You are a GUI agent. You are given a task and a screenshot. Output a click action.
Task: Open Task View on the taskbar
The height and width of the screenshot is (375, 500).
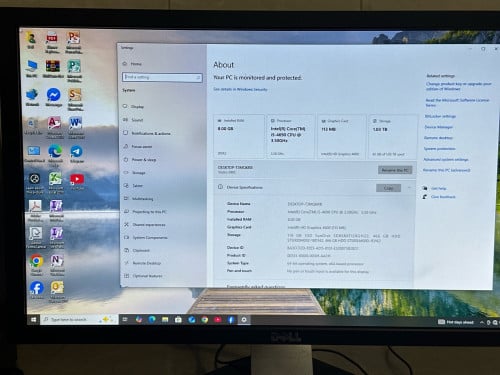pos(125,319)
